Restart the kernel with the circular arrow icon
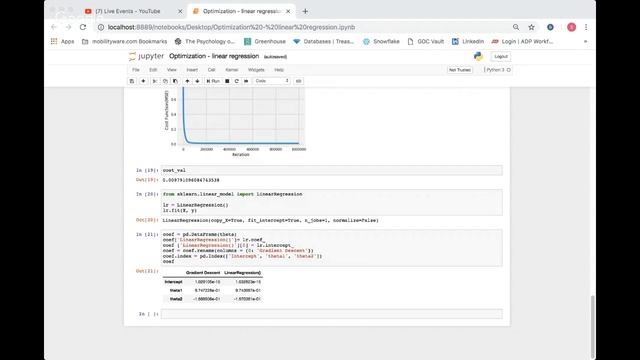640x360 pixels. coord(237,81)
